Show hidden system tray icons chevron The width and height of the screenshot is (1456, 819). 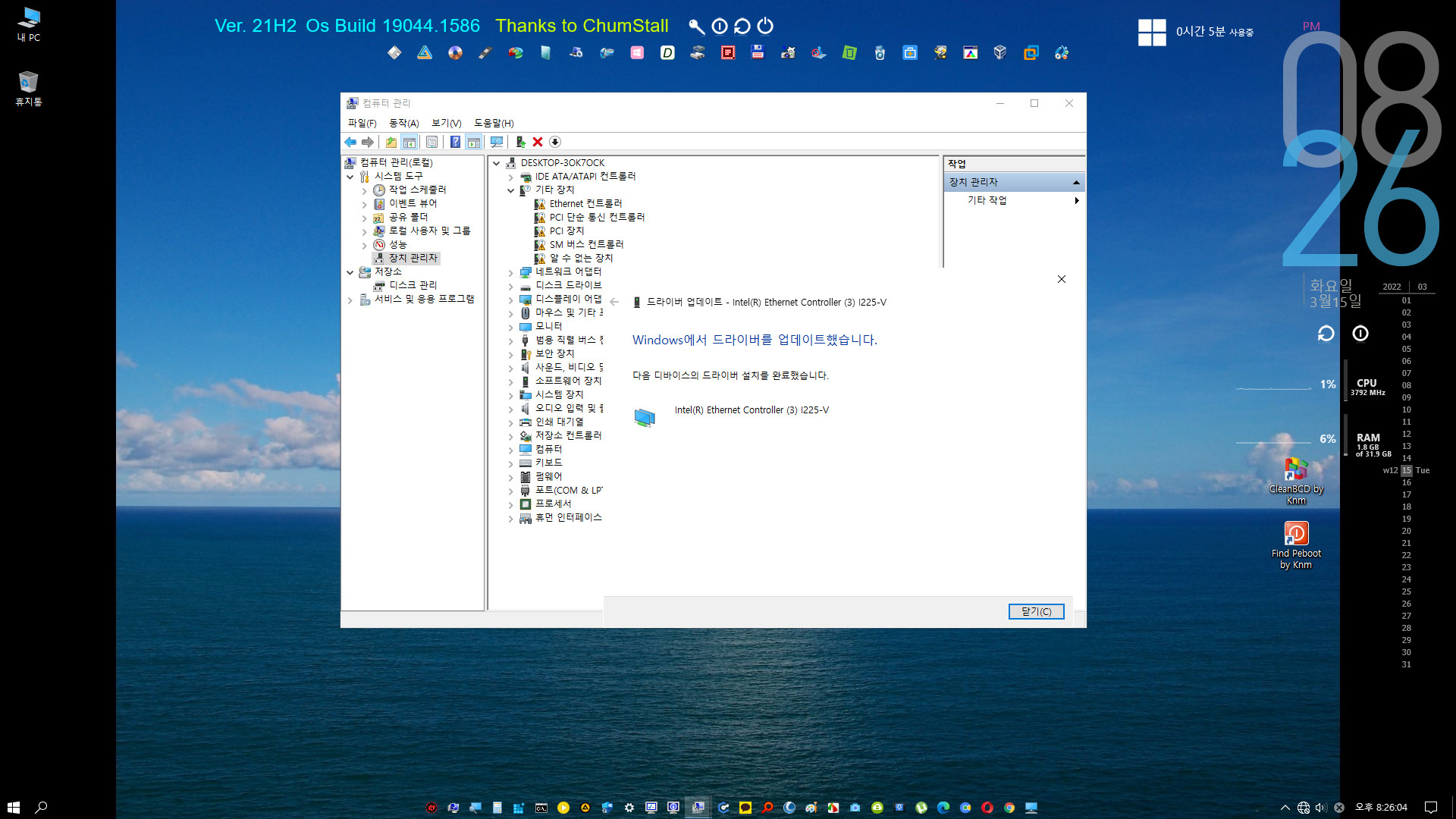(x=1285, y=808)
